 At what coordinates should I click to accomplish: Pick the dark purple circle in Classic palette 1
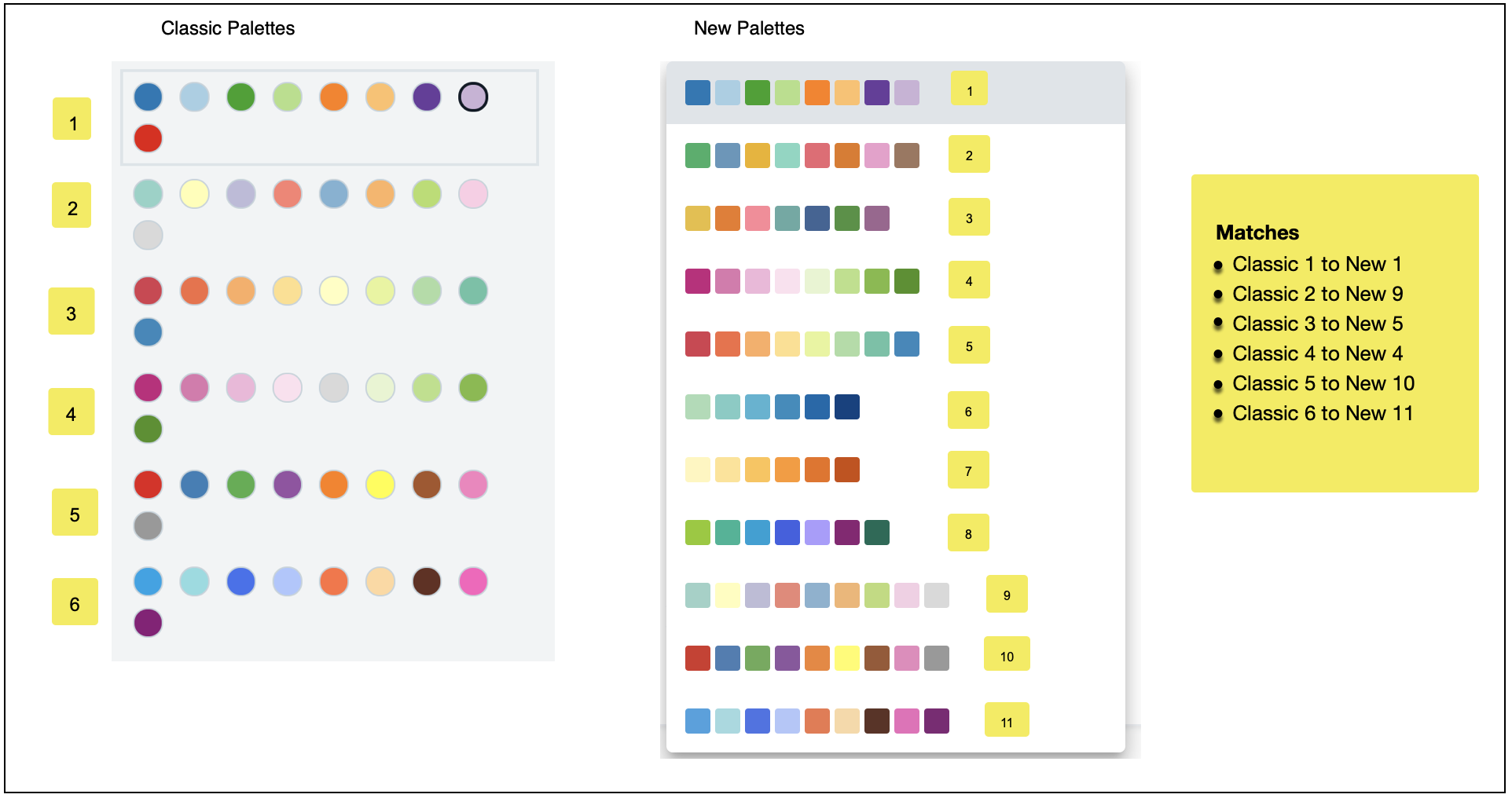click(x=427, y=97)
